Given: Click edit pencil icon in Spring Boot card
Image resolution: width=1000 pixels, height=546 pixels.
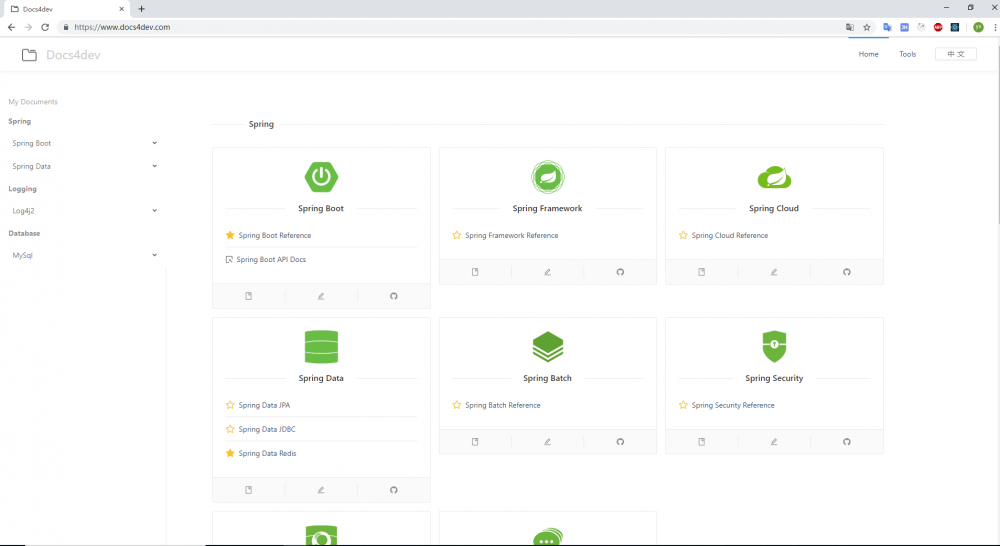Looking at the screenshot, I should 321,296.
